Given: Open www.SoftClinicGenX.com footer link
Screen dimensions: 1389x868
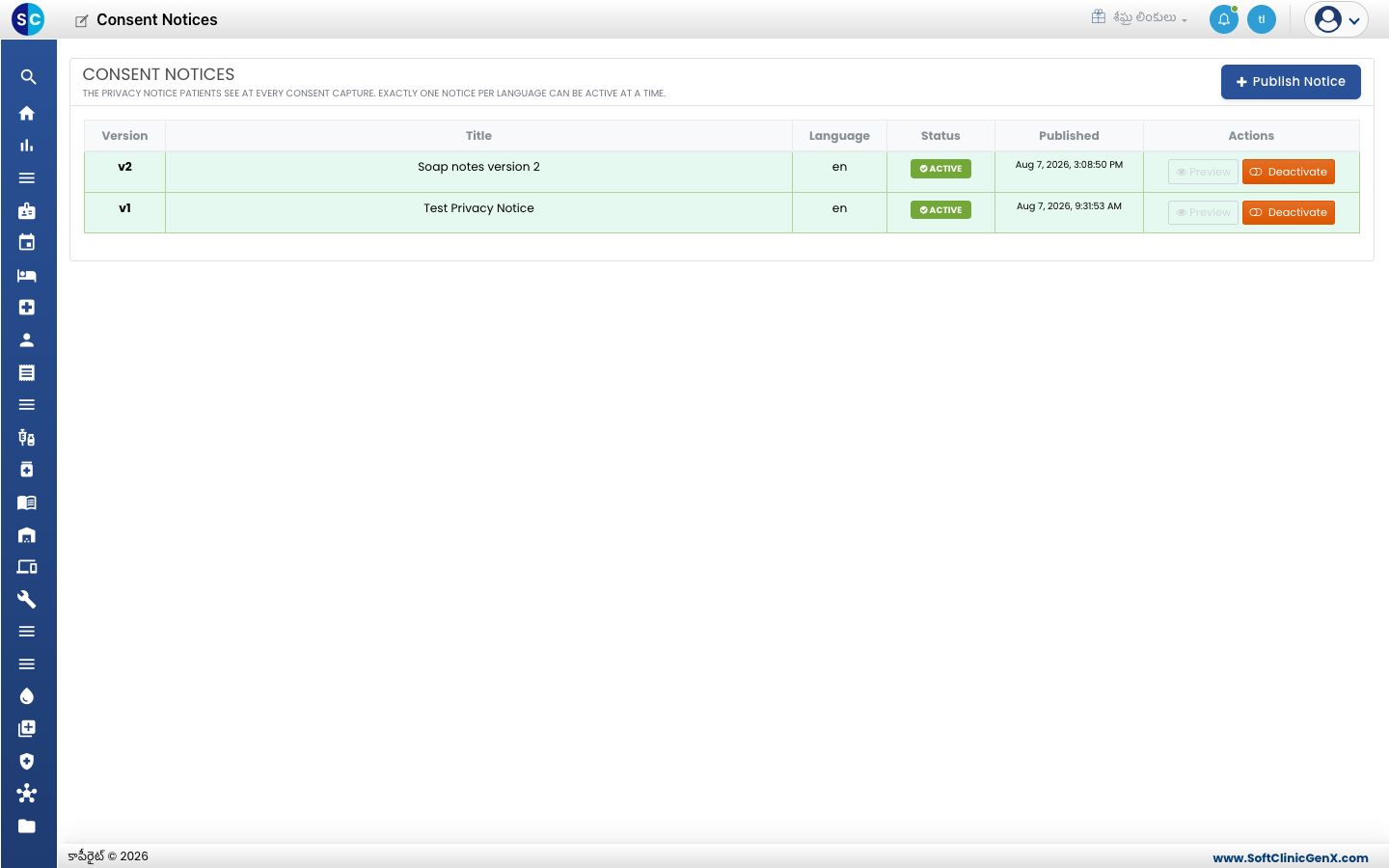Looking at the screenshot, I should tap(1290, 857).
